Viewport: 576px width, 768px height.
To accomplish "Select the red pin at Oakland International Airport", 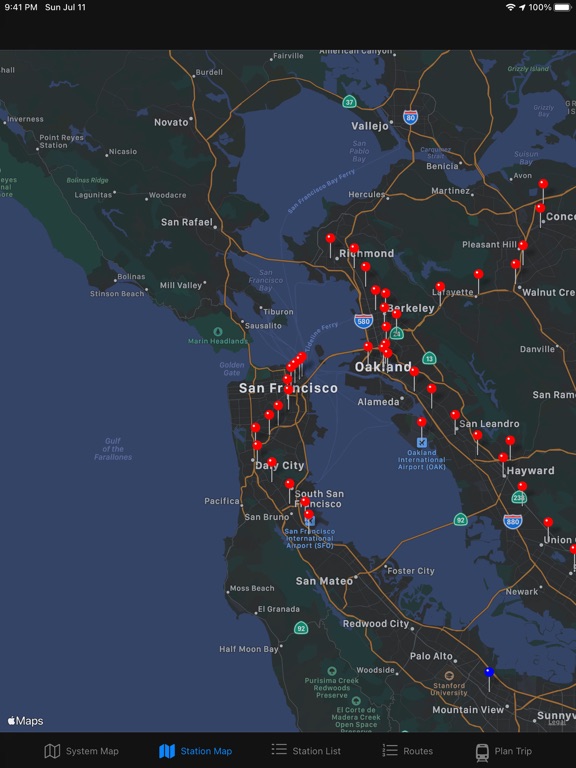I will tap(421, 422).
